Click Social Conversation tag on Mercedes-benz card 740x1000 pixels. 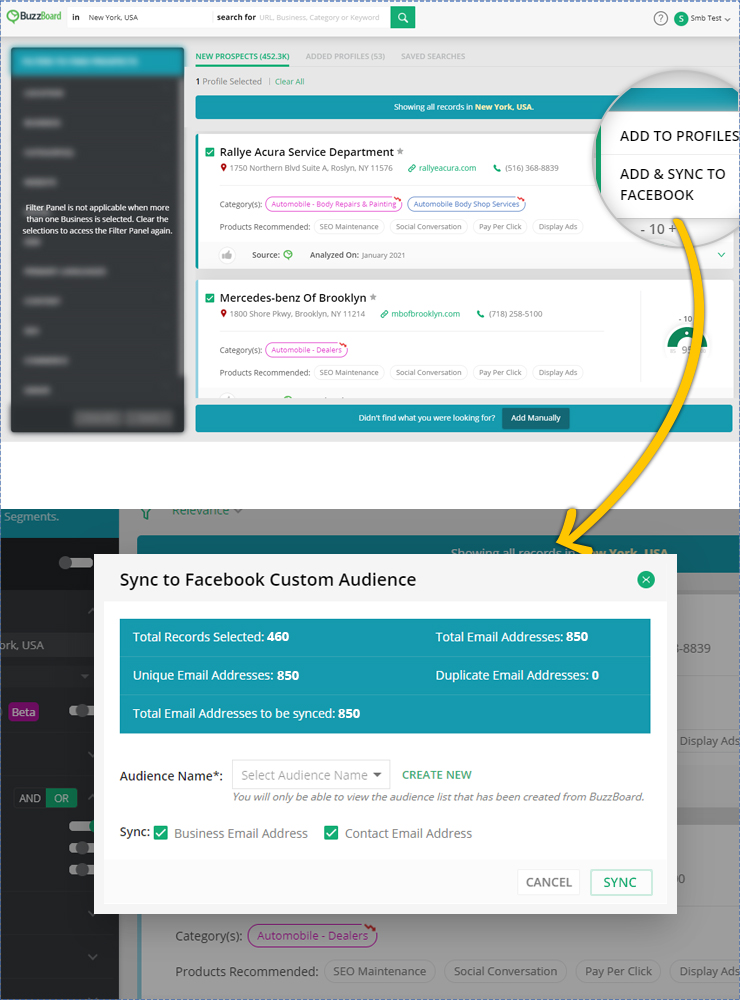429,372
